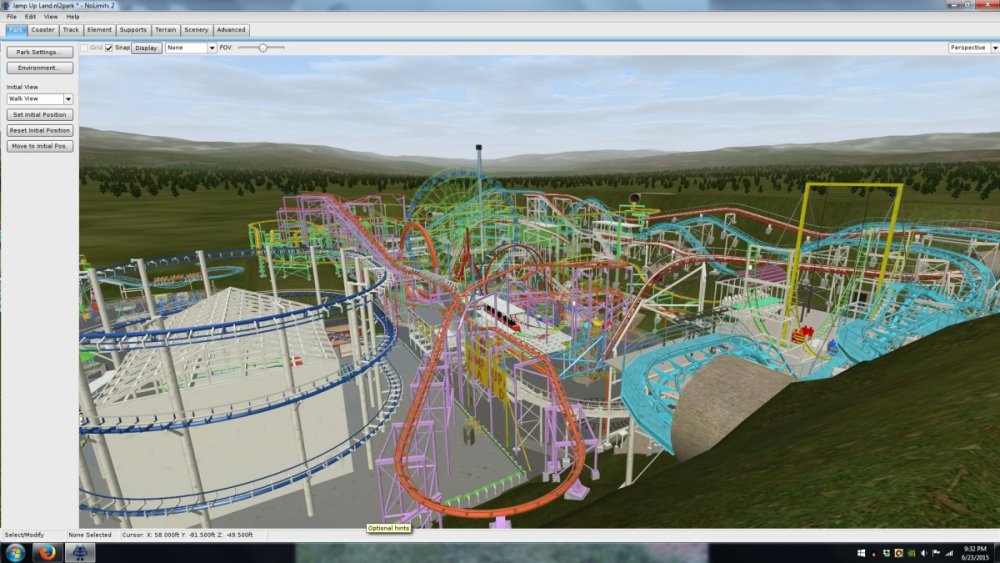The image size is (1000, 563).
Task: Click the clock in the taskbar
Action: [975, 553]
